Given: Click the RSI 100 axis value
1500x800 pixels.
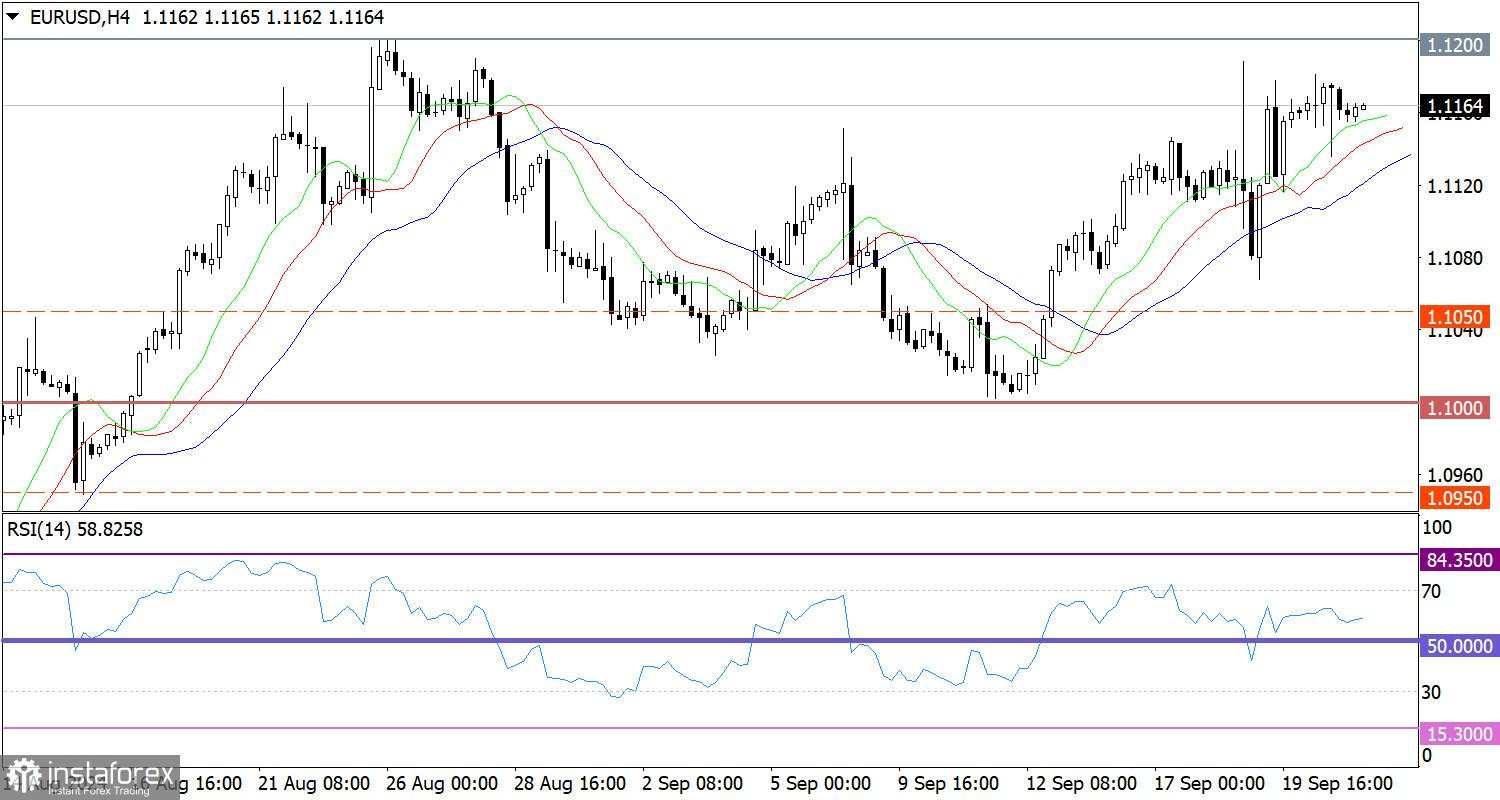Looking at the screenshot, I should tap(1436, 526).
